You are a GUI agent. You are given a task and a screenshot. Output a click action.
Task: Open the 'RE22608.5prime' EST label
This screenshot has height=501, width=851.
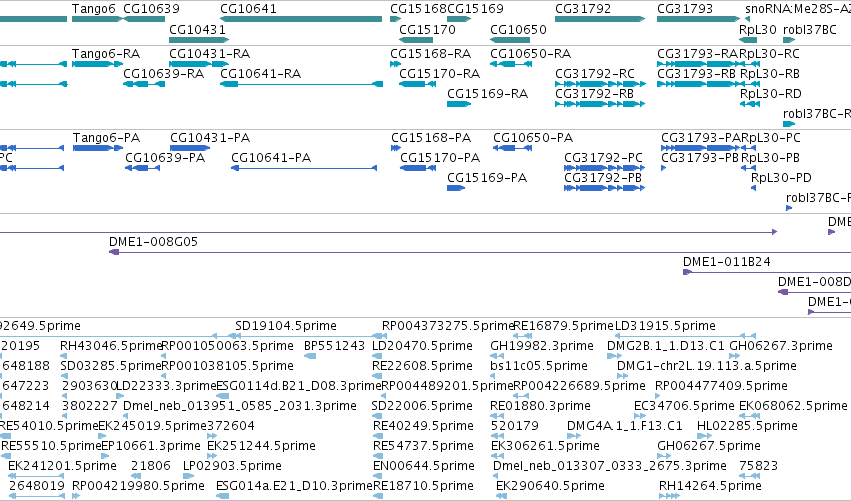[x=422, y=366]
